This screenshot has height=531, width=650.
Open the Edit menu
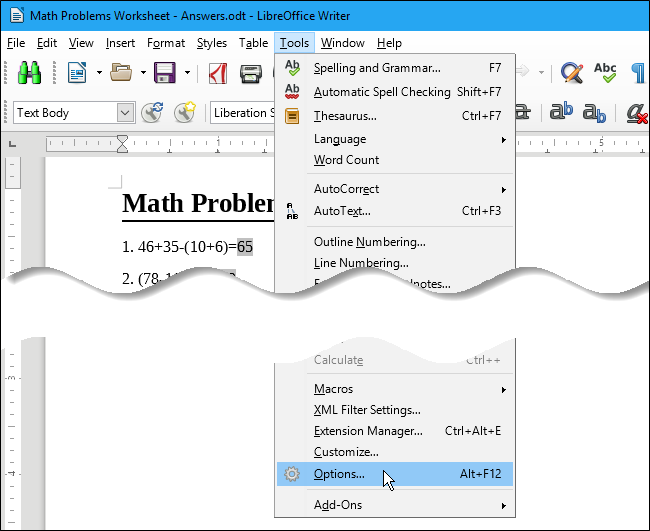click(47, 43)
